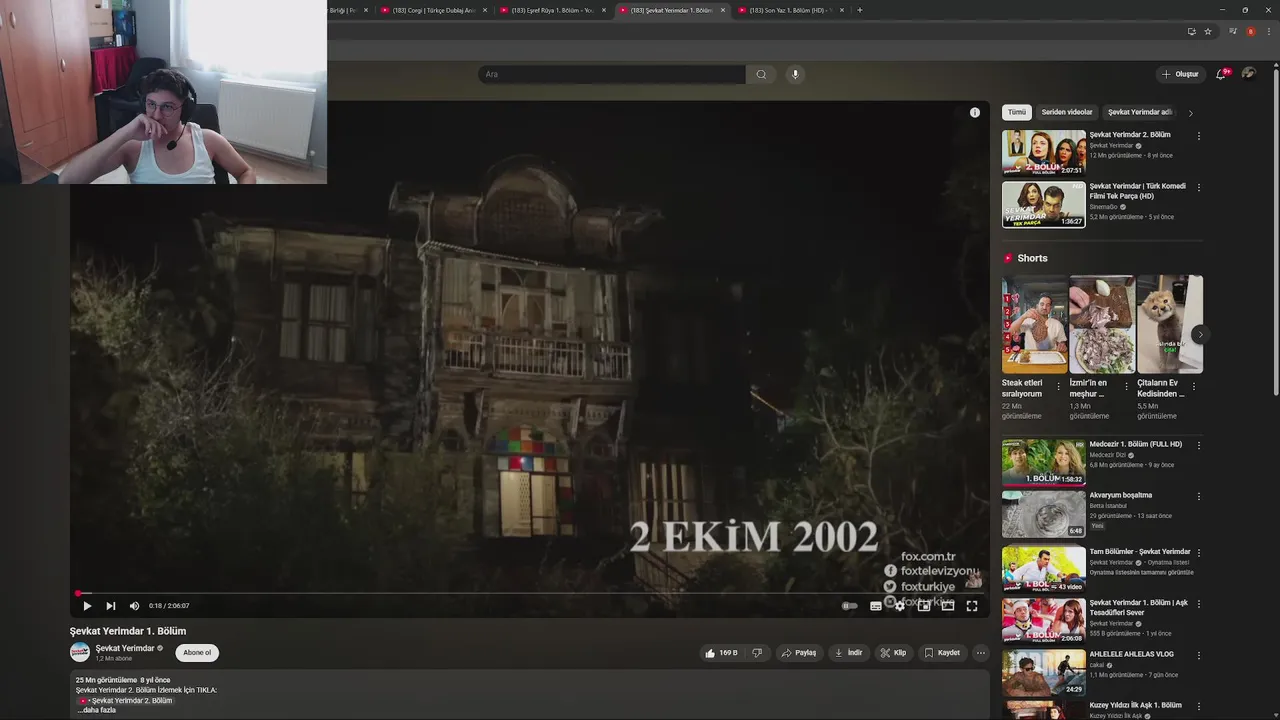Screen dimensions: 1280x720
Task: Open more actions menu under the video
Action: 981,653
